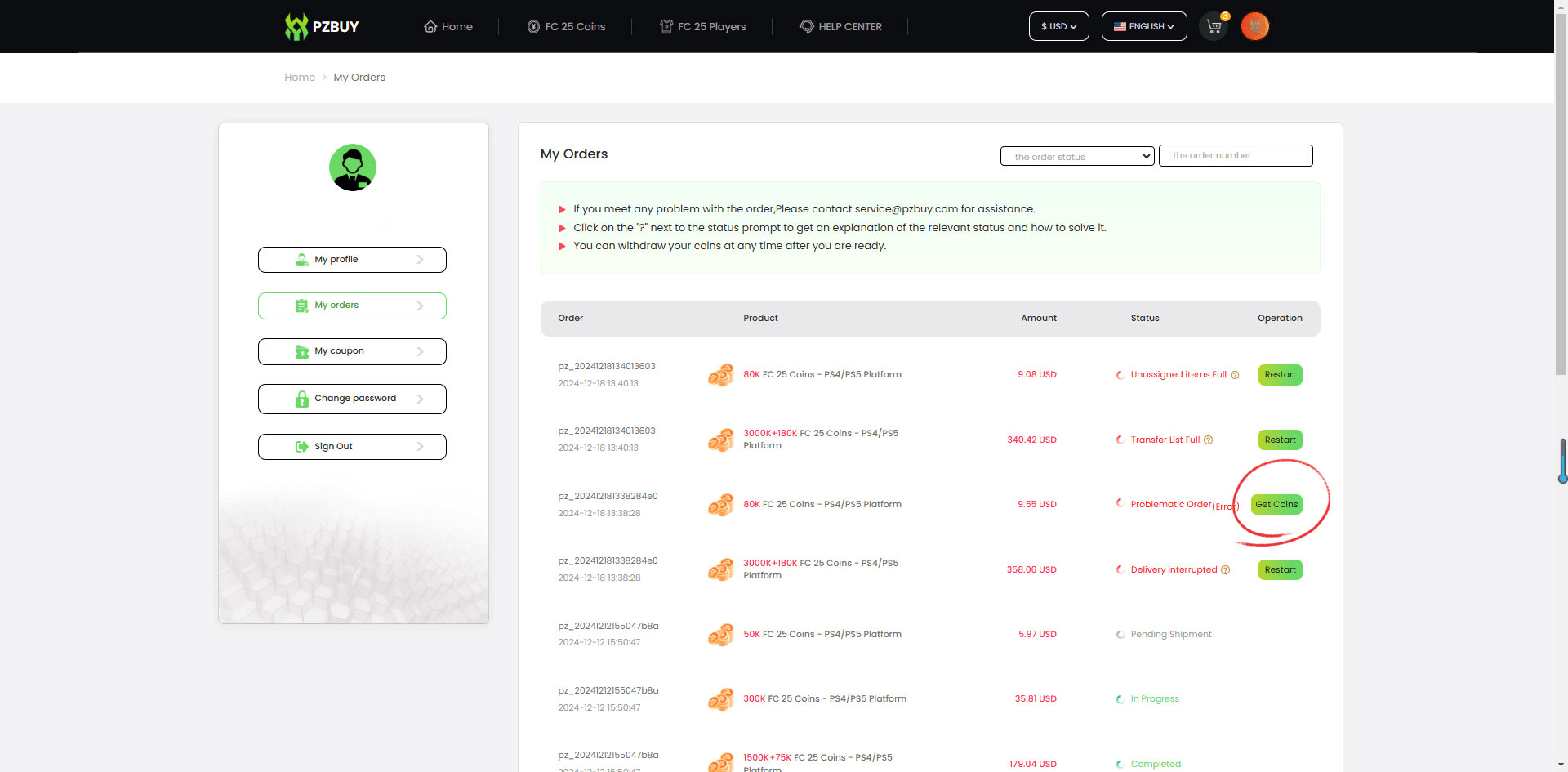Select the My orders sidebar button

(352, 306)
